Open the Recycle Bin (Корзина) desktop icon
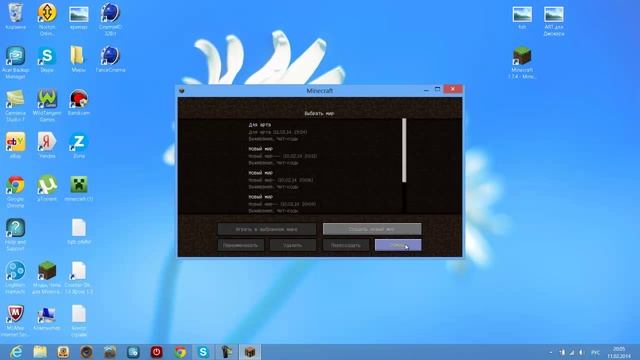The height and width of the screenshot is (360, 640). pyautogui.click(x=16, y=17)
